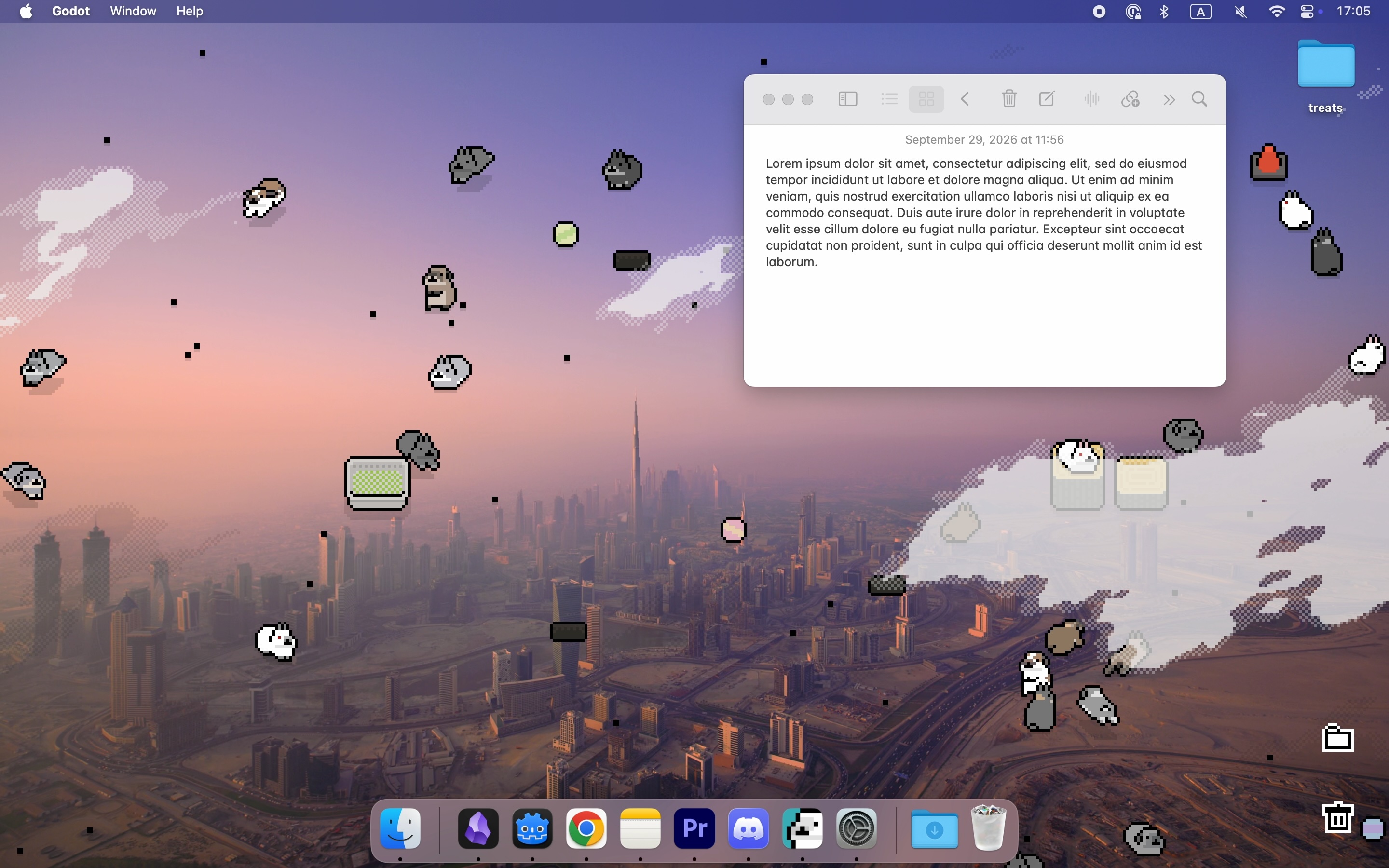Open Finder from the Dock
1389x868 pixels.
click(x=401, y=828)
